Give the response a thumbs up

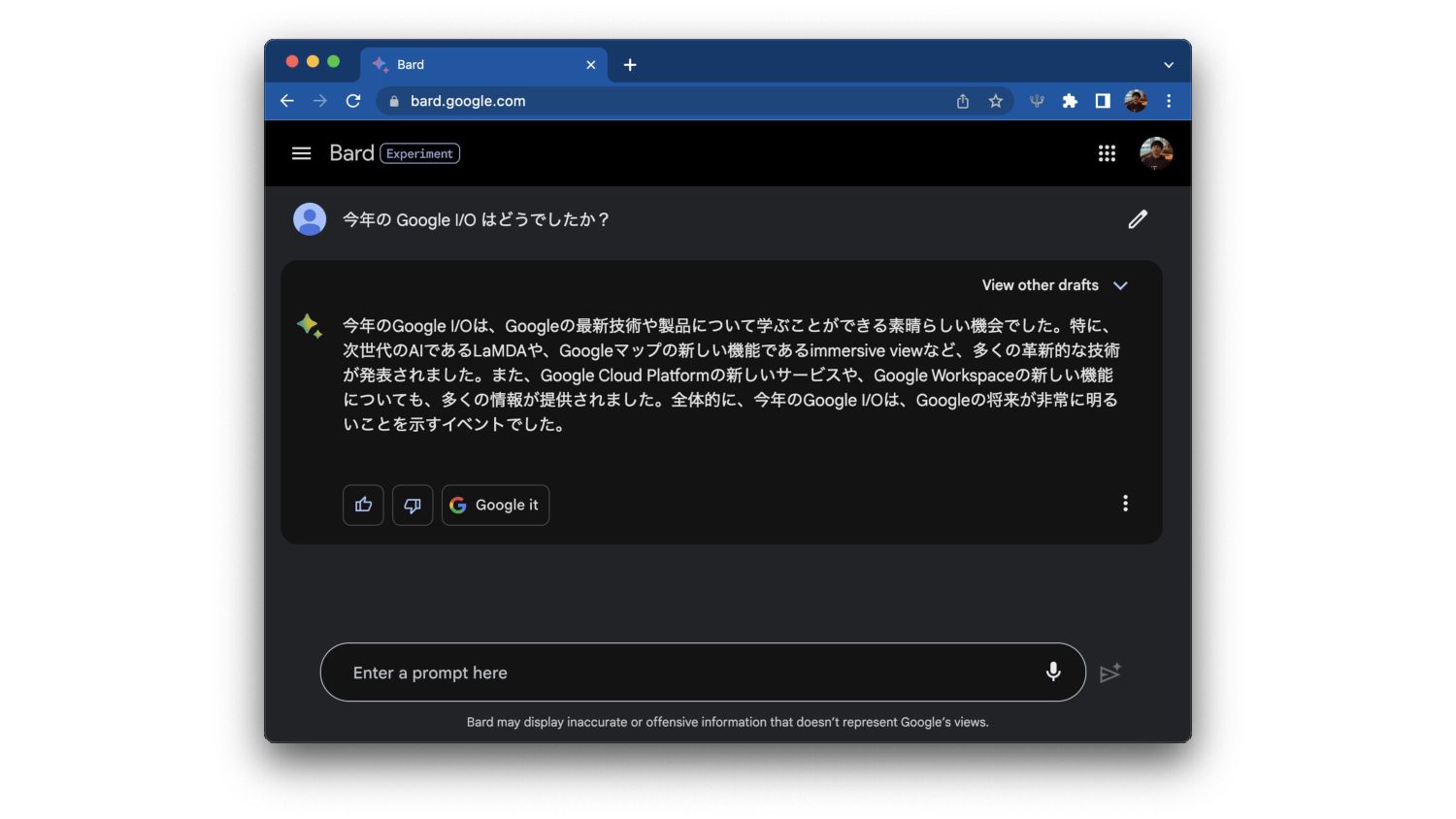(363, 505)
